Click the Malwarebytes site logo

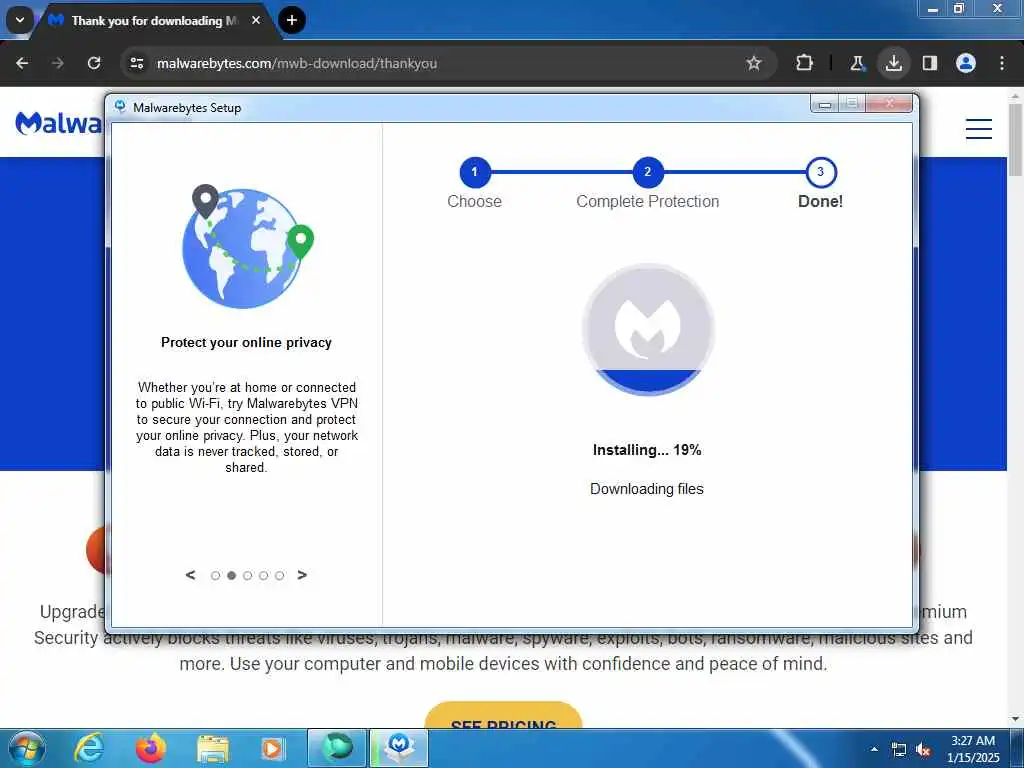59,123
